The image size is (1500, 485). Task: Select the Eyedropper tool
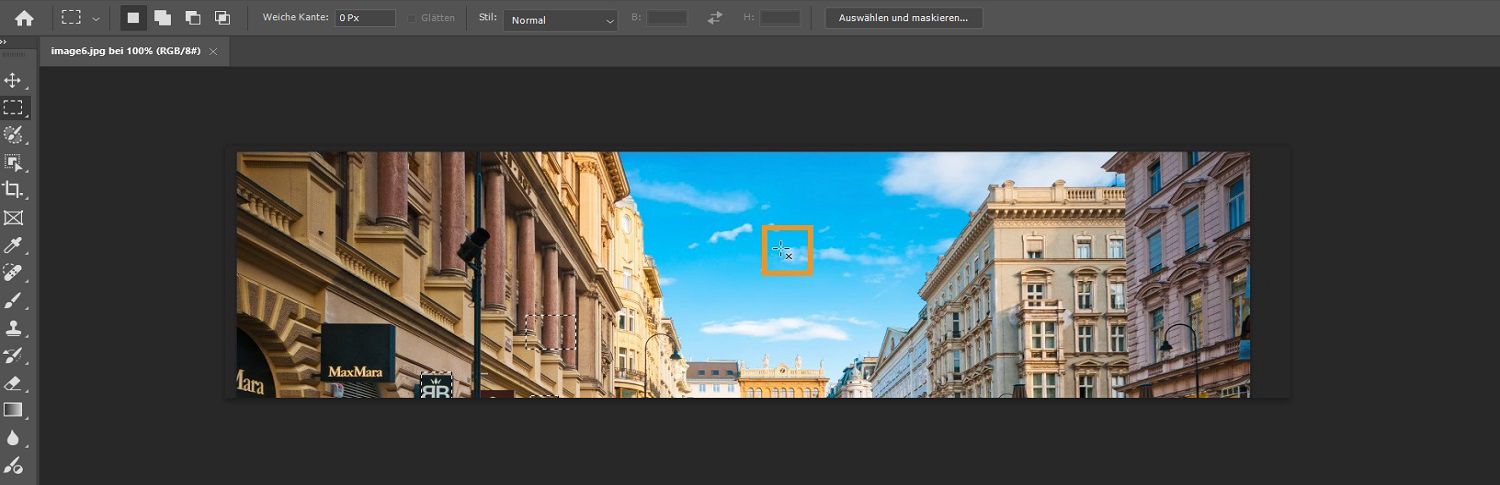(13, 245)
